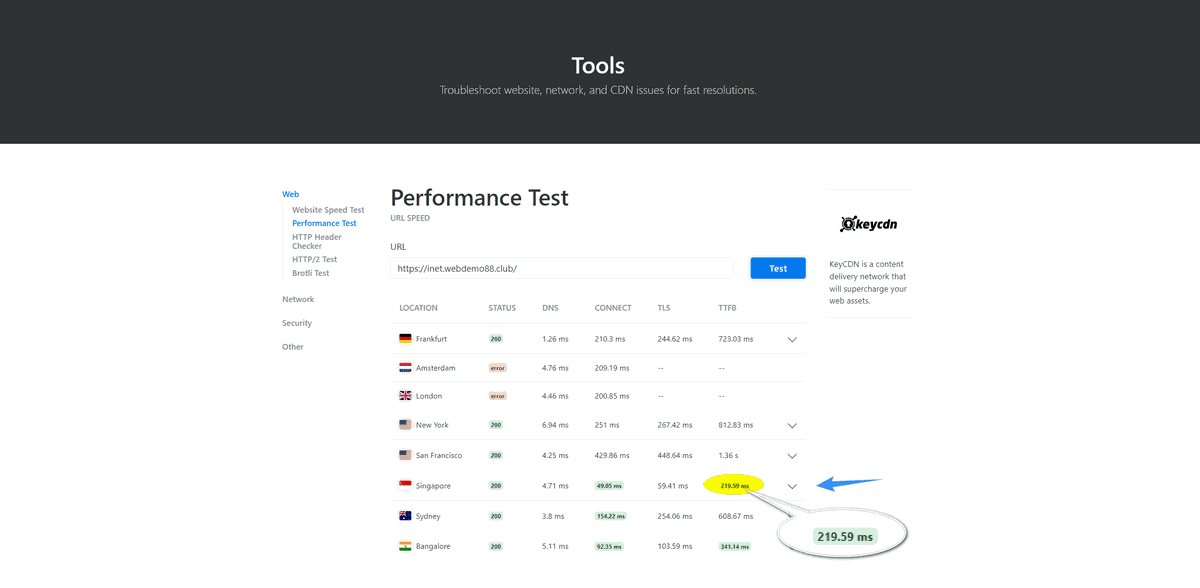
Task: Click Frankfurt DNS value 1.26 ms
Action: (x=555, y=339)
